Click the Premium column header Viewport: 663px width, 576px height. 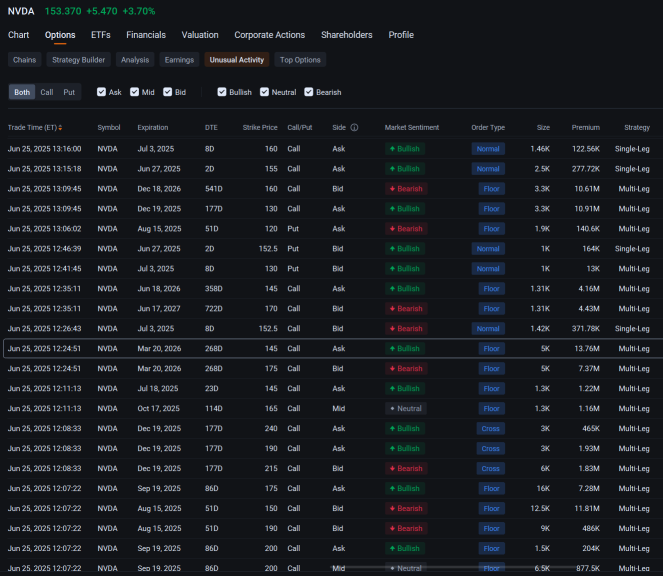586,128
